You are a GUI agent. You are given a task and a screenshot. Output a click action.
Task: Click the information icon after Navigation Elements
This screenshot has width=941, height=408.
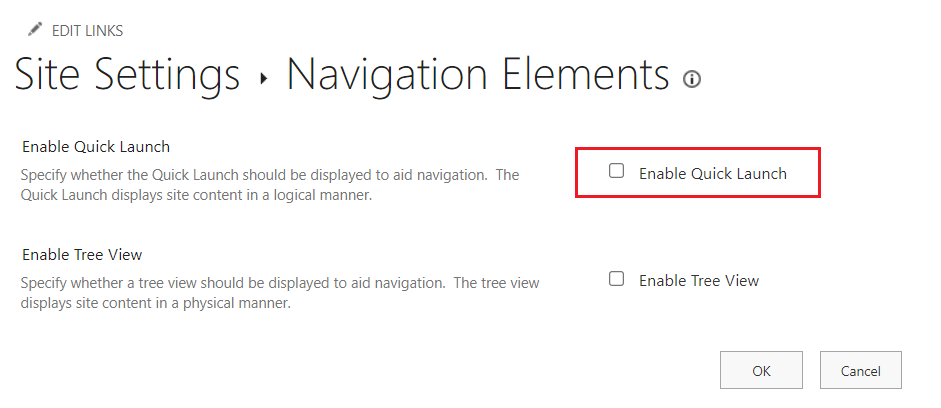[x=691, y=79]
